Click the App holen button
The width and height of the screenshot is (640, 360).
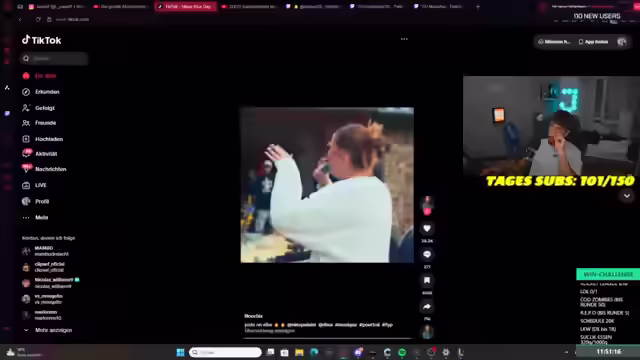[593, 42]
